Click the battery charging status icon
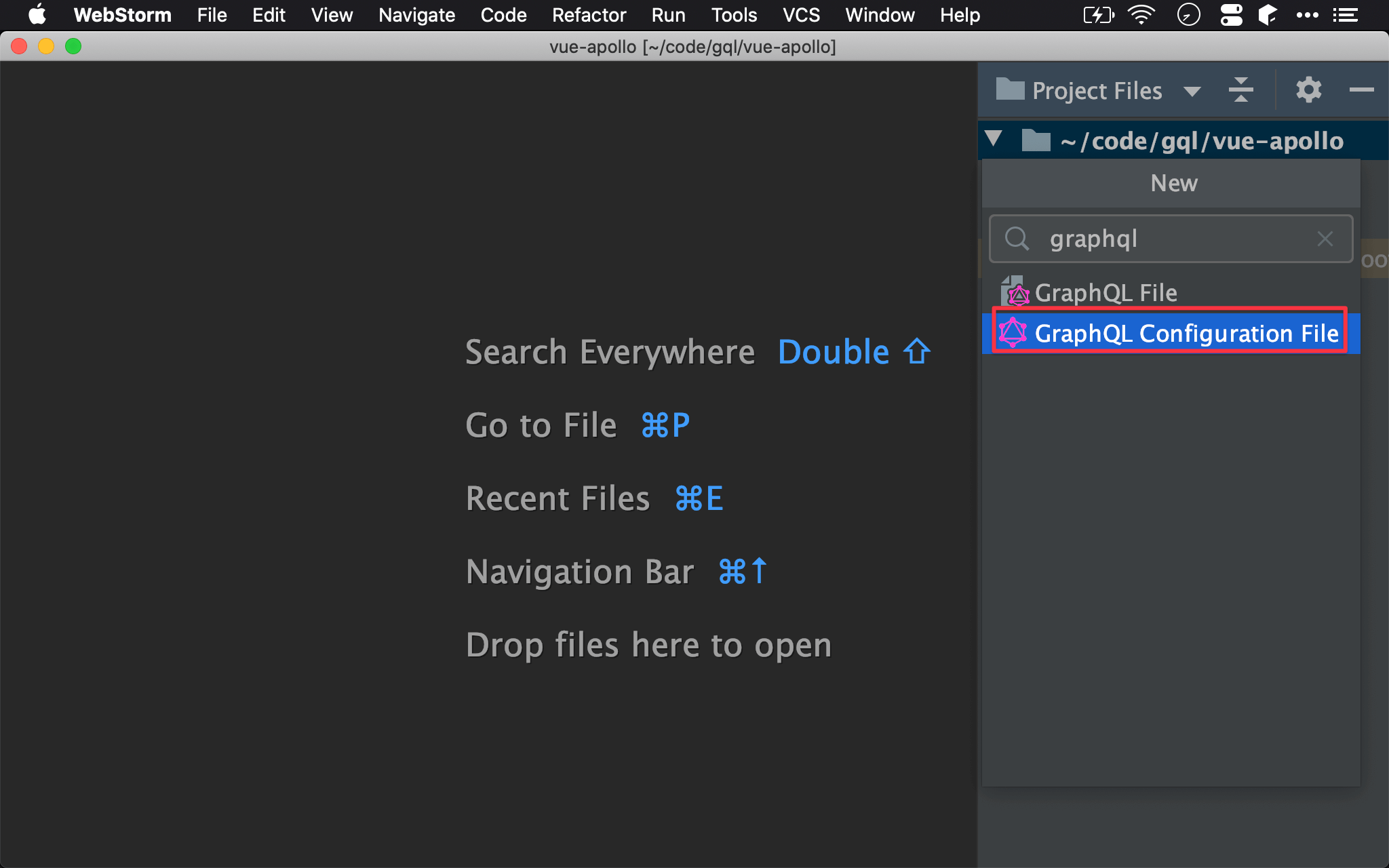Image resolution: width=1389 pixels, height=868 pixels. [1098, 15]
